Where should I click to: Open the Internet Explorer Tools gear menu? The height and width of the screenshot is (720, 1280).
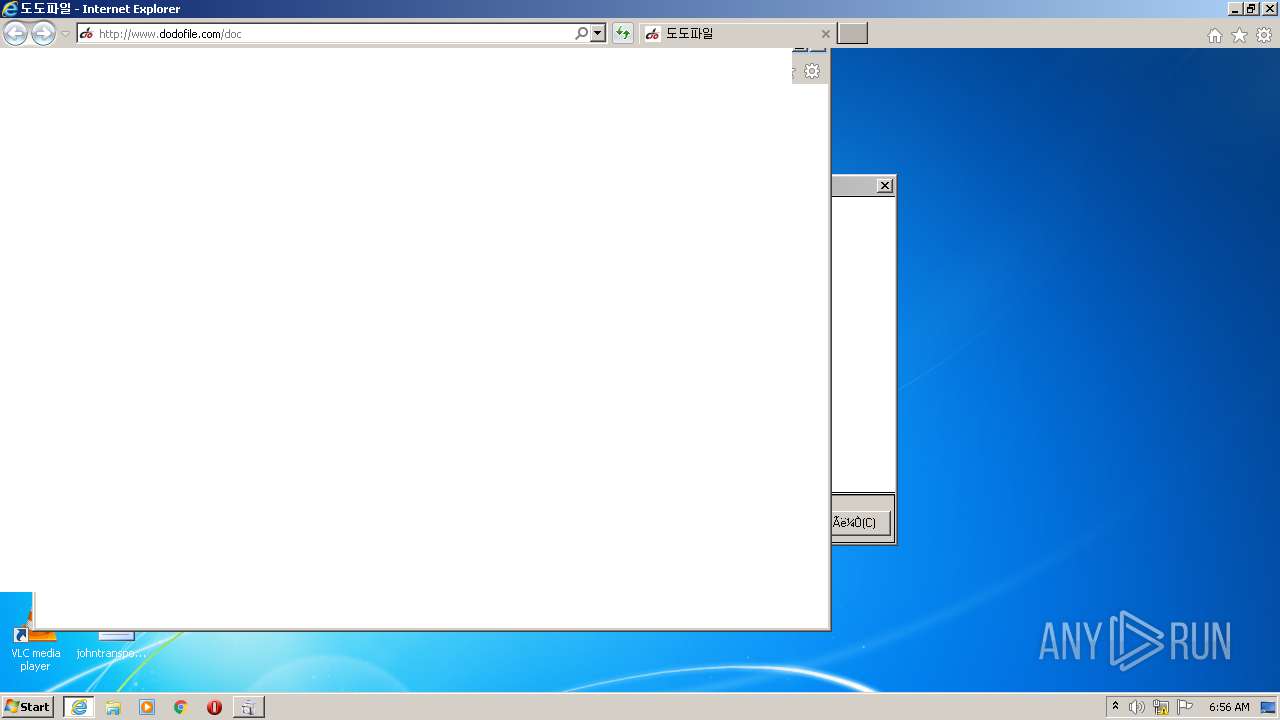point(1264,35)
